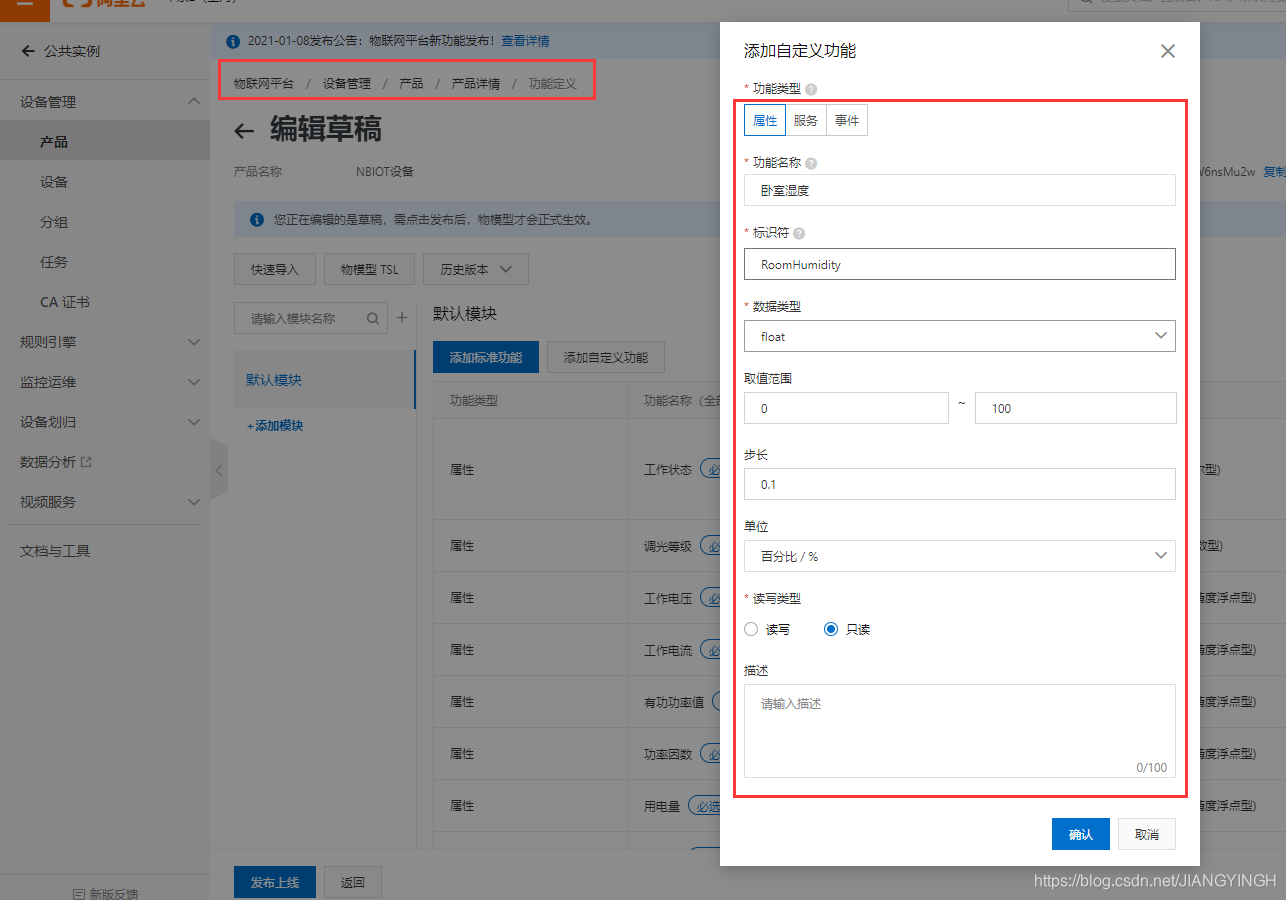Click the help icon next to 功能名称

(x=811, y=163)
